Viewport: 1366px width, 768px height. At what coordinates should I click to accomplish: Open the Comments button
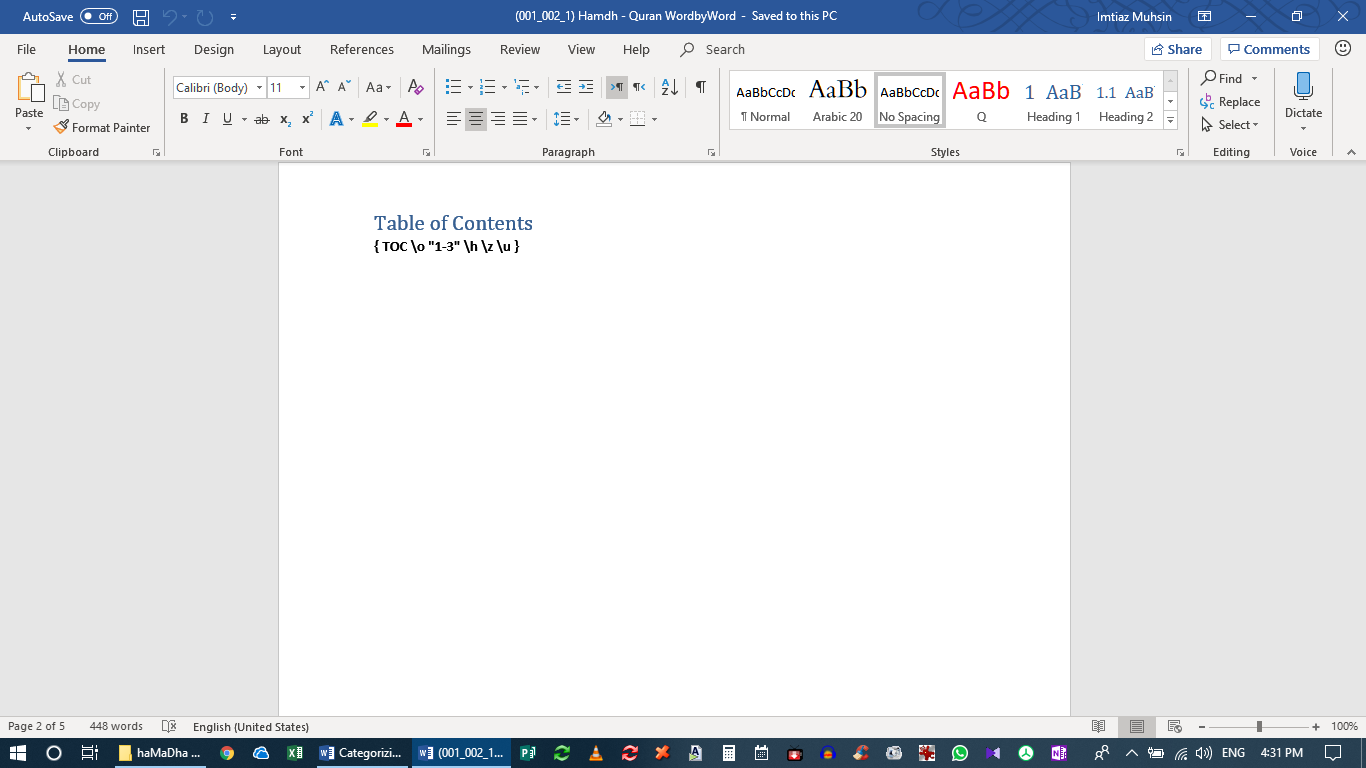pyautogui.click(x=1270, y=49)
